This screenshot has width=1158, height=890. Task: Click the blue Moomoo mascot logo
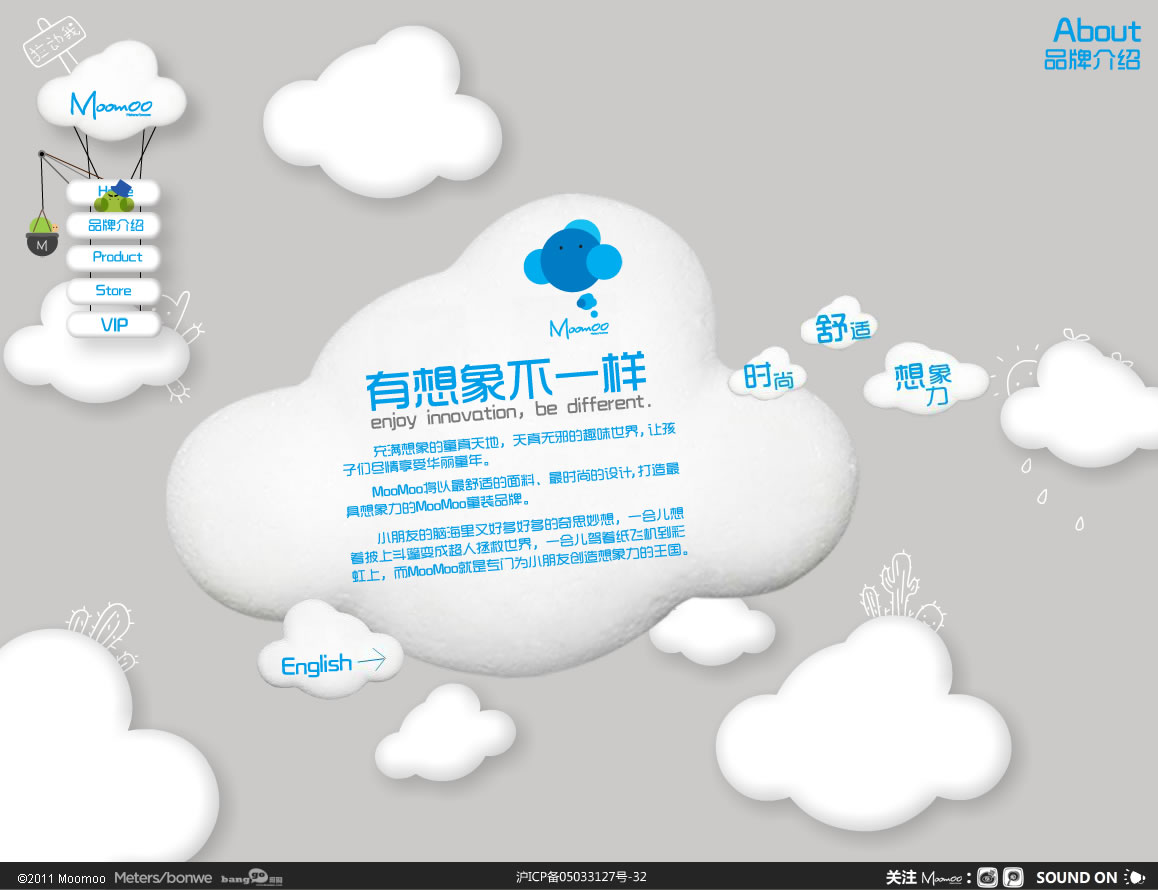(575, 279)
